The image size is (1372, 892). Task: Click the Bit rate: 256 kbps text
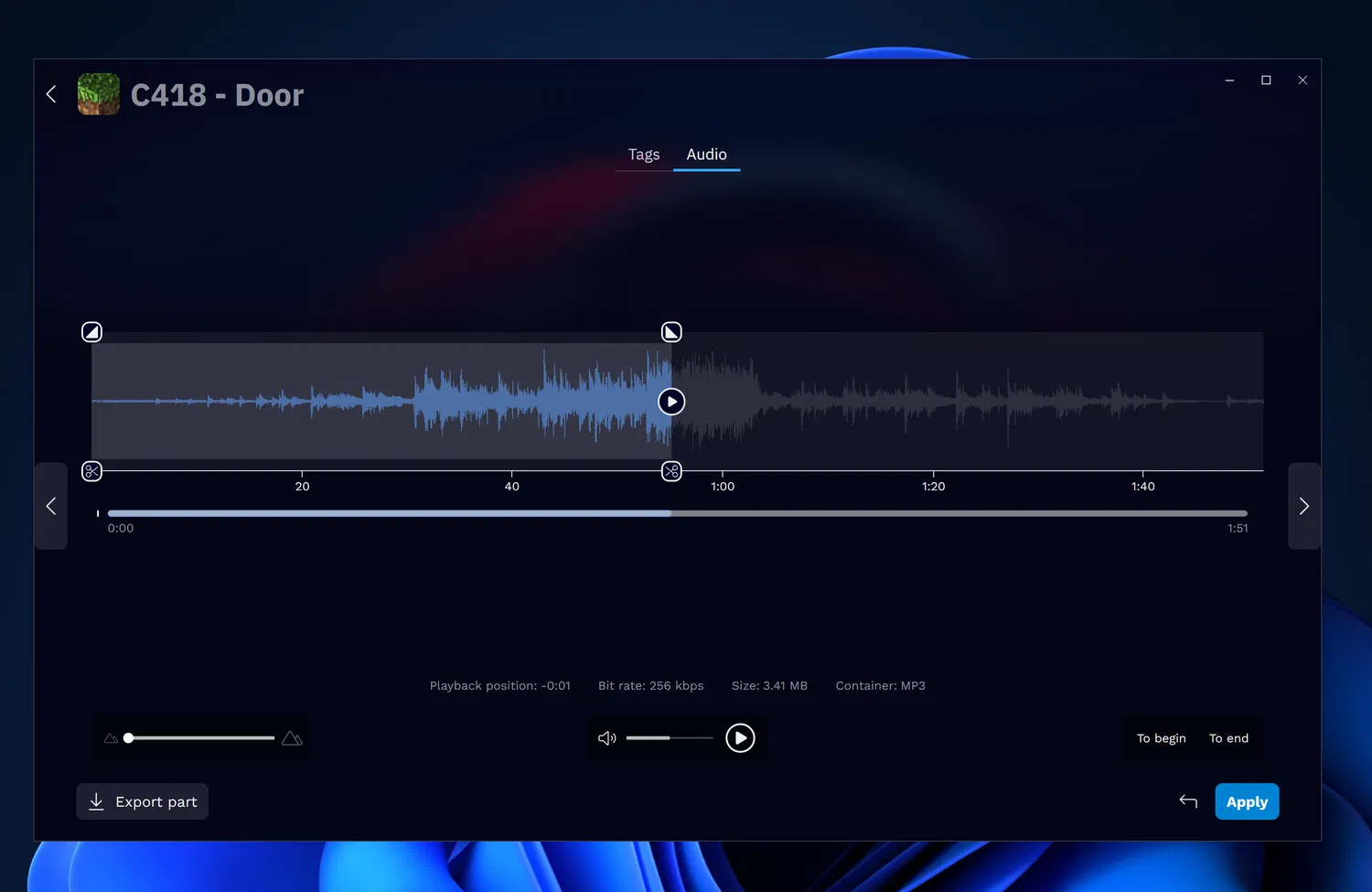(651, 685)
